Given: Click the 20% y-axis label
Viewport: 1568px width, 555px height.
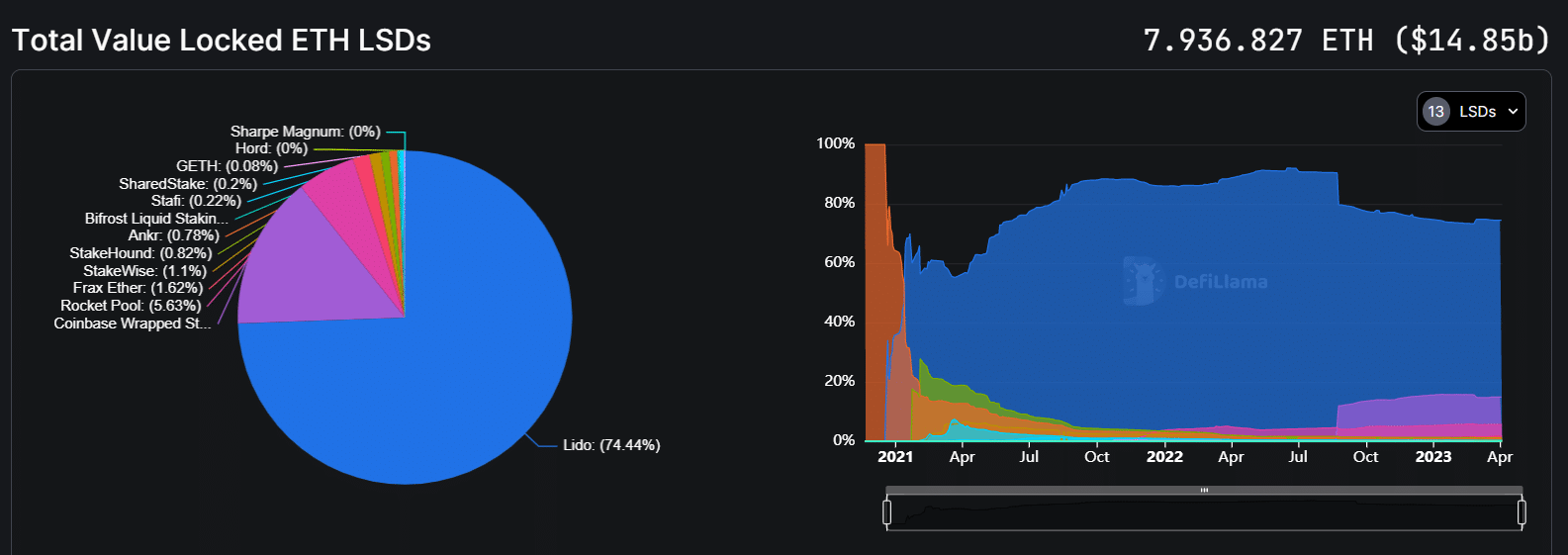Looking at the screenshot, I should tap(839, 381).
